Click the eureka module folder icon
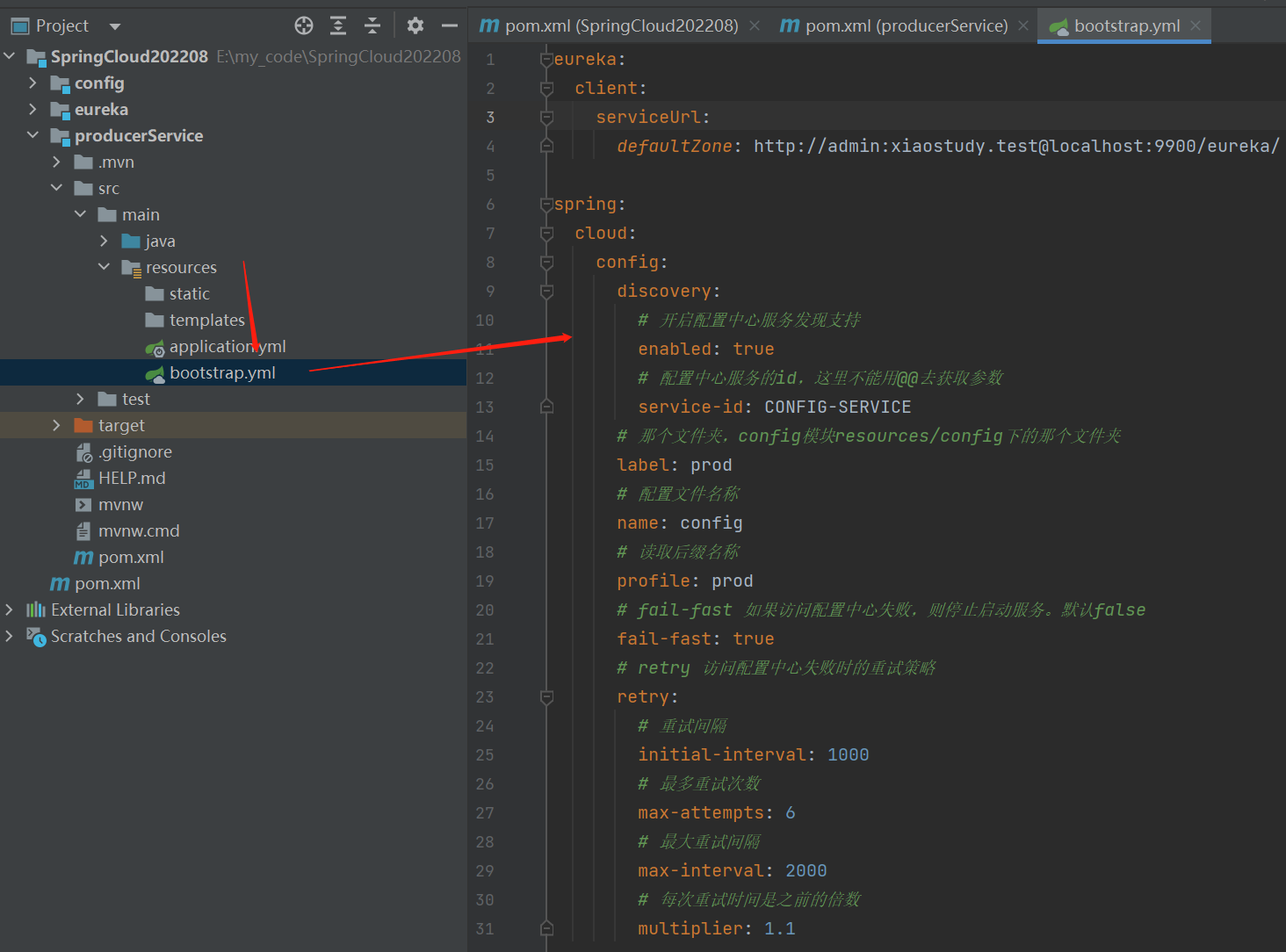 click(60, 110)
